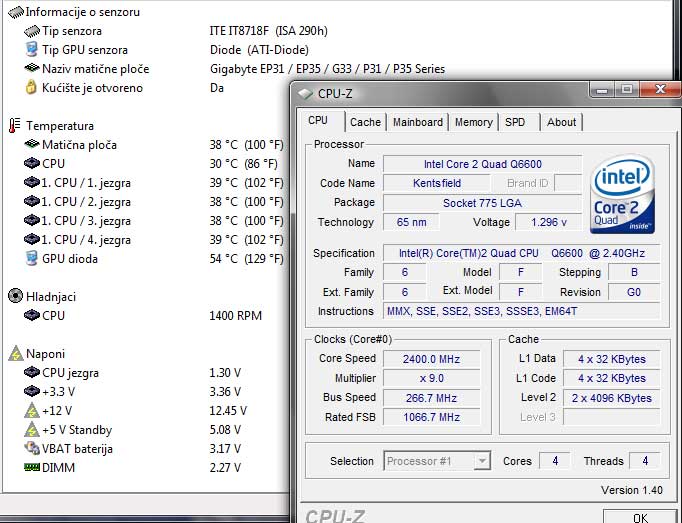Switch to the Cache tab
Image resolution: width=682 pixels, height=523 pixels.
coord(365,122)
